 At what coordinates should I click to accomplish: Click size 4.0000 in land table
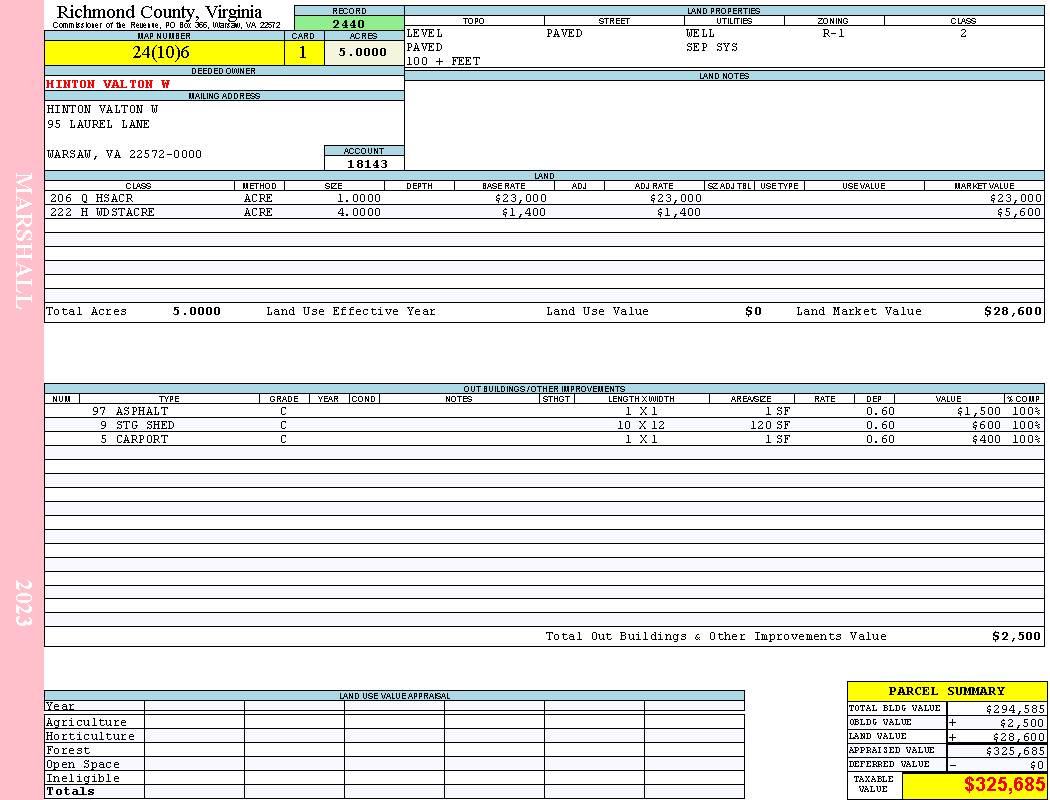coord(359,212)
